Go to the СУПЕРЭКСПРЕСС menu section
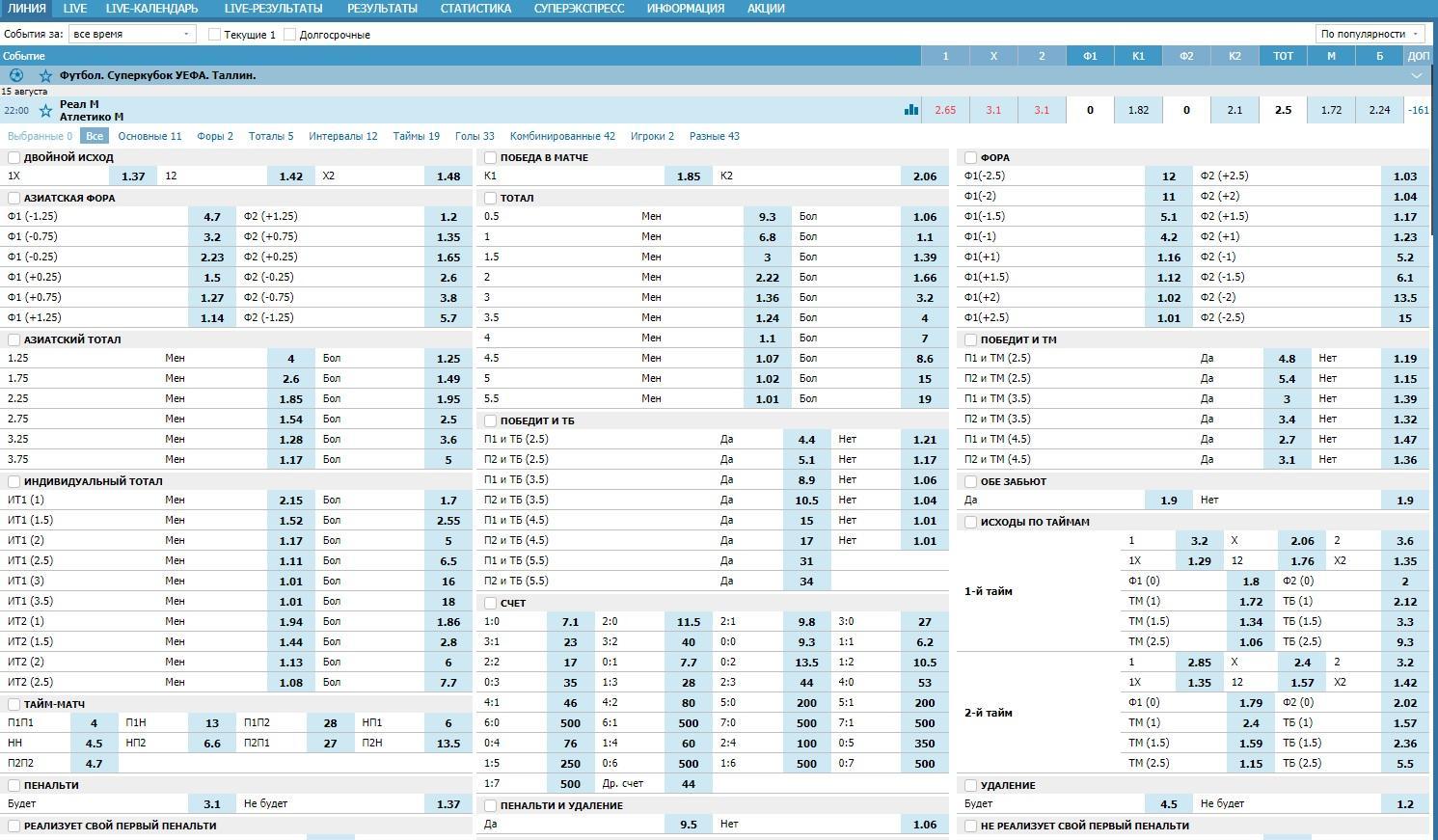1438x840 pixels. pyautogui.click(x=579, y=9)
